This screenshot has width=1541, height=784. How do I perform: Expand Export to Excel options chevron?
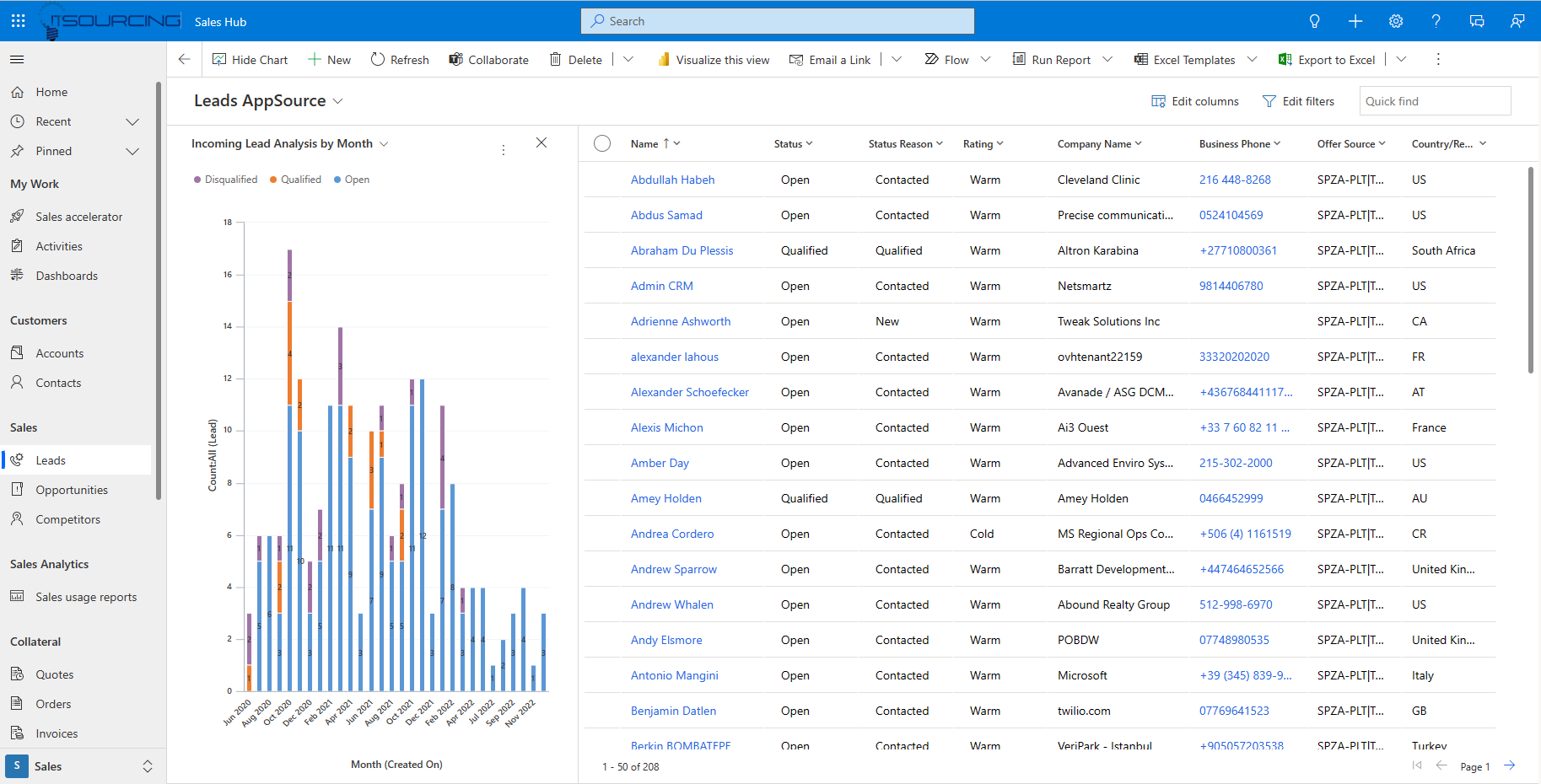tap(1401, 59)
